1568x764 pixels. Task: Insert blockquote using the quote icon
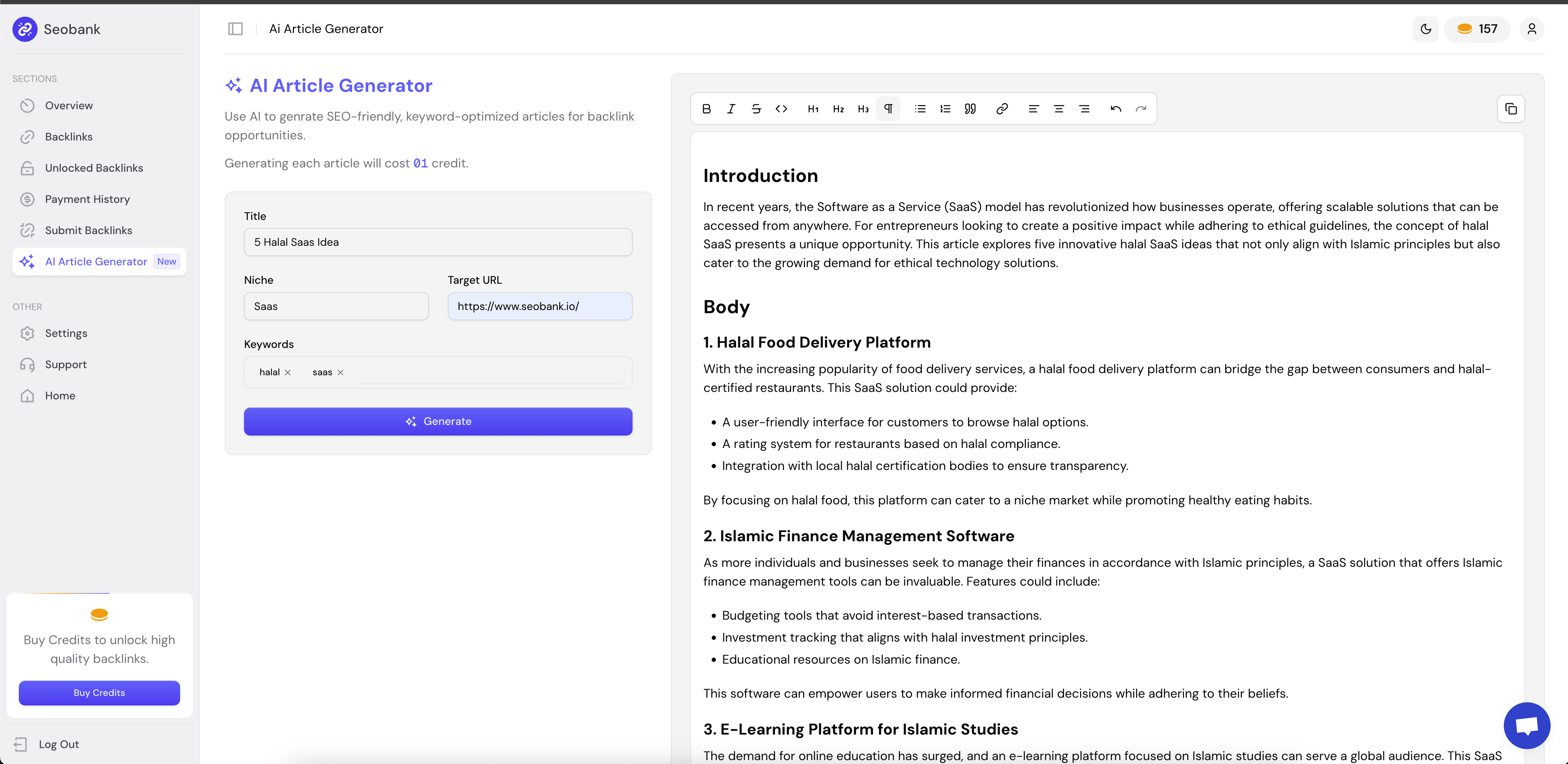(x=970, y=109)
